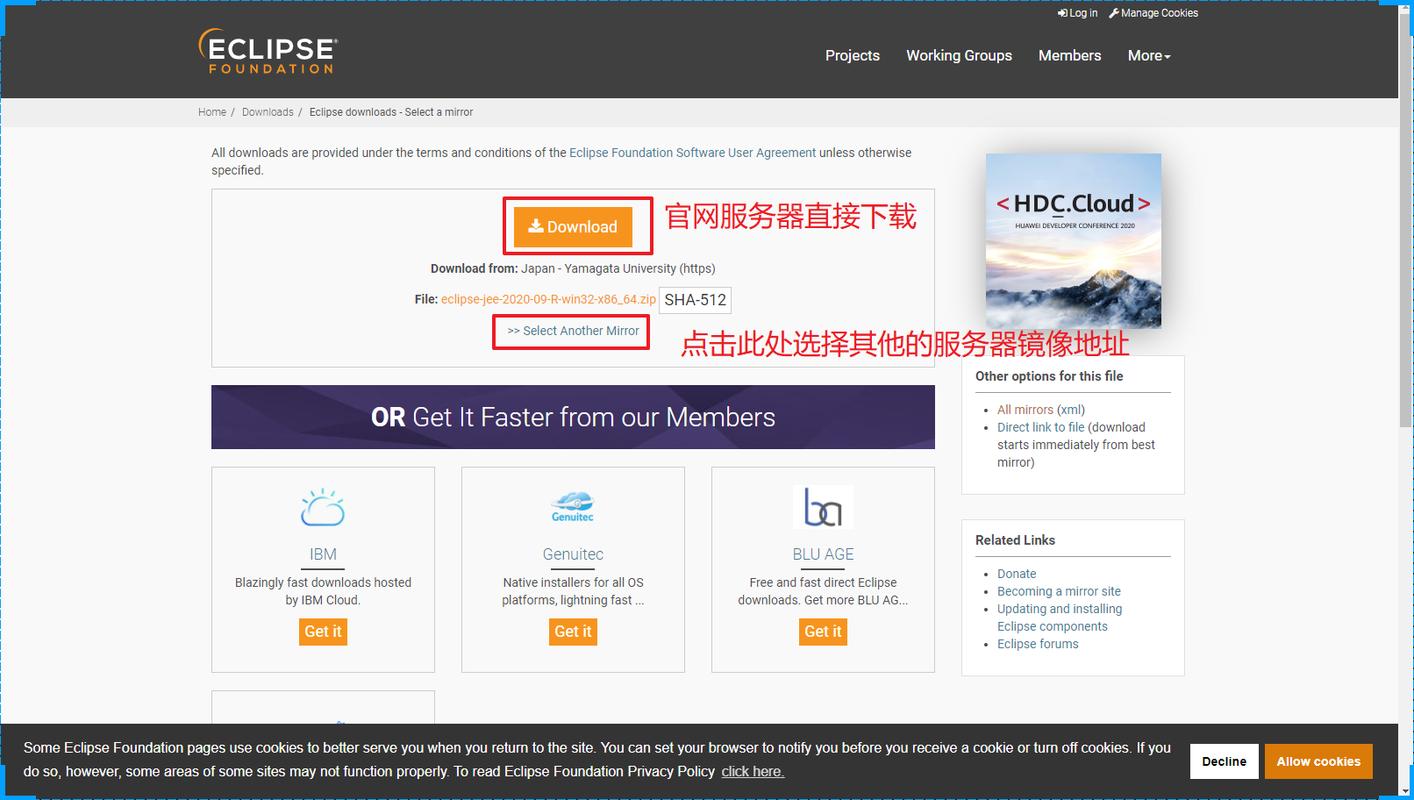Click Get it under BLU AGE

[823, 631]
